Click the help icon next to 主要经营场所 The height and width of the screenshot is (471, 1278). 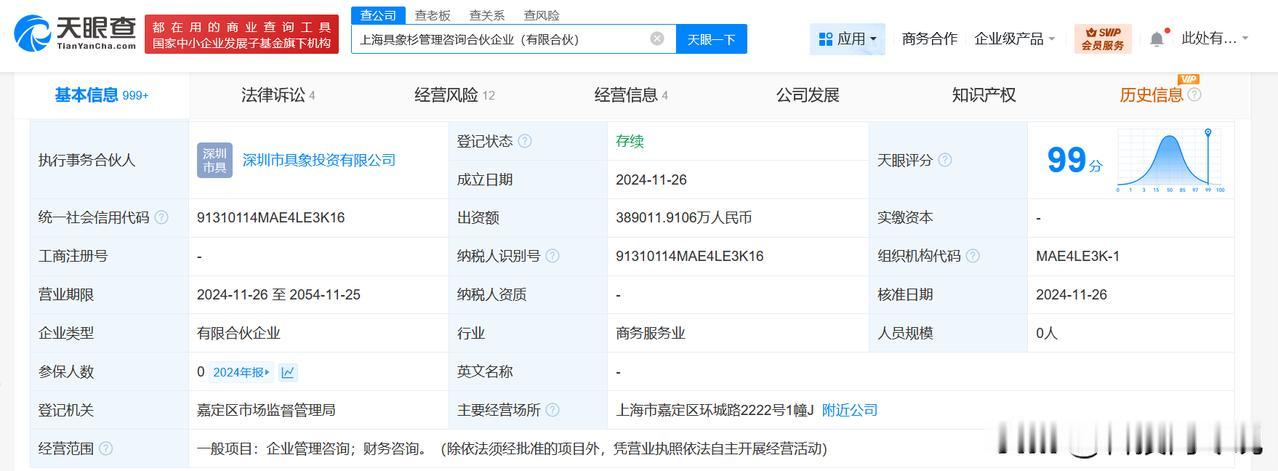[553, 410]
